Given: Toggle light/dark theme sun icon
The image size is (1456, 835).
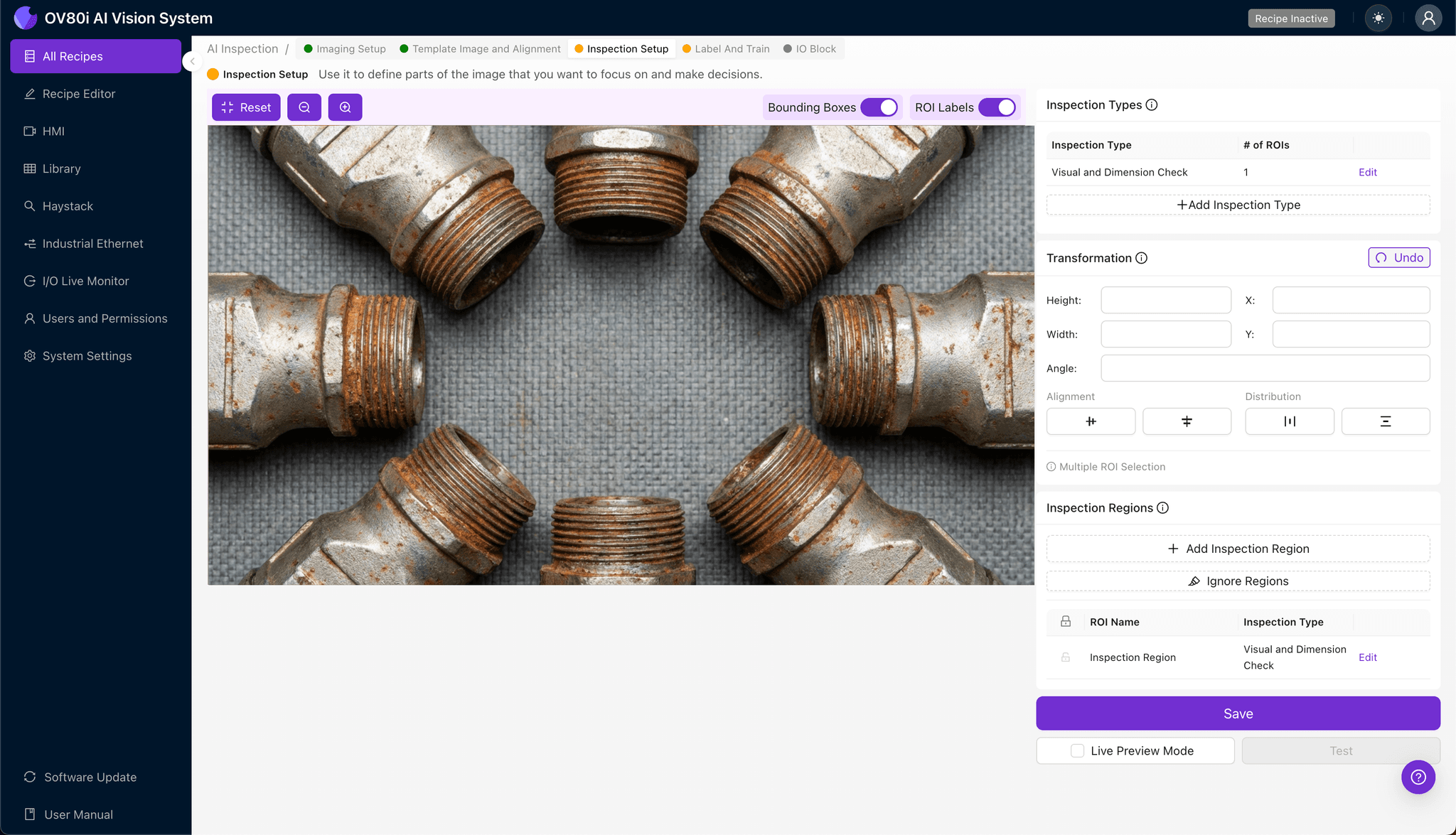Looking at the screenshot, I should pyautogui.click(x=1379, y=18).
